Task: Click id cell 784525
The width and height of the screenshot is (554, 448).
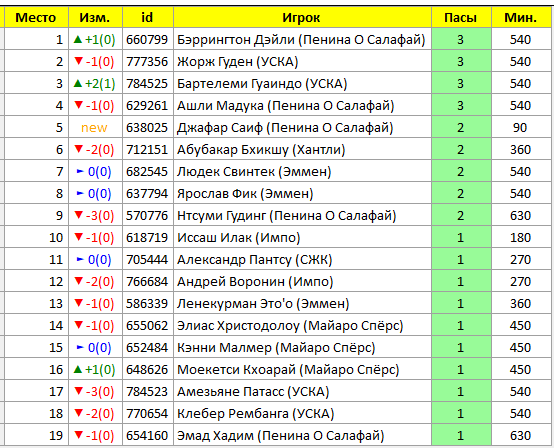Action: pyautogui.click(x=147, y=83)
